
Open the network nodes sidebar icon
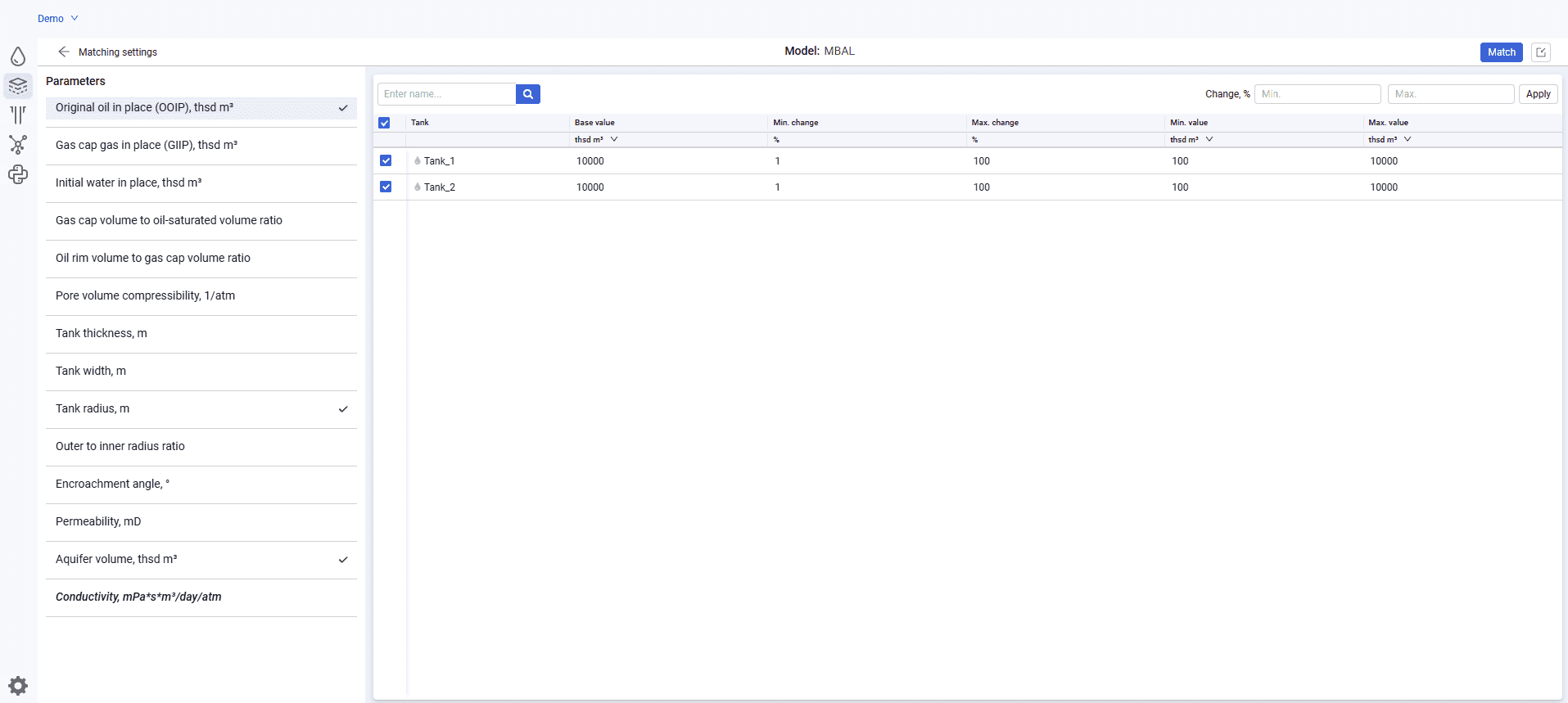tap(18, 145)
